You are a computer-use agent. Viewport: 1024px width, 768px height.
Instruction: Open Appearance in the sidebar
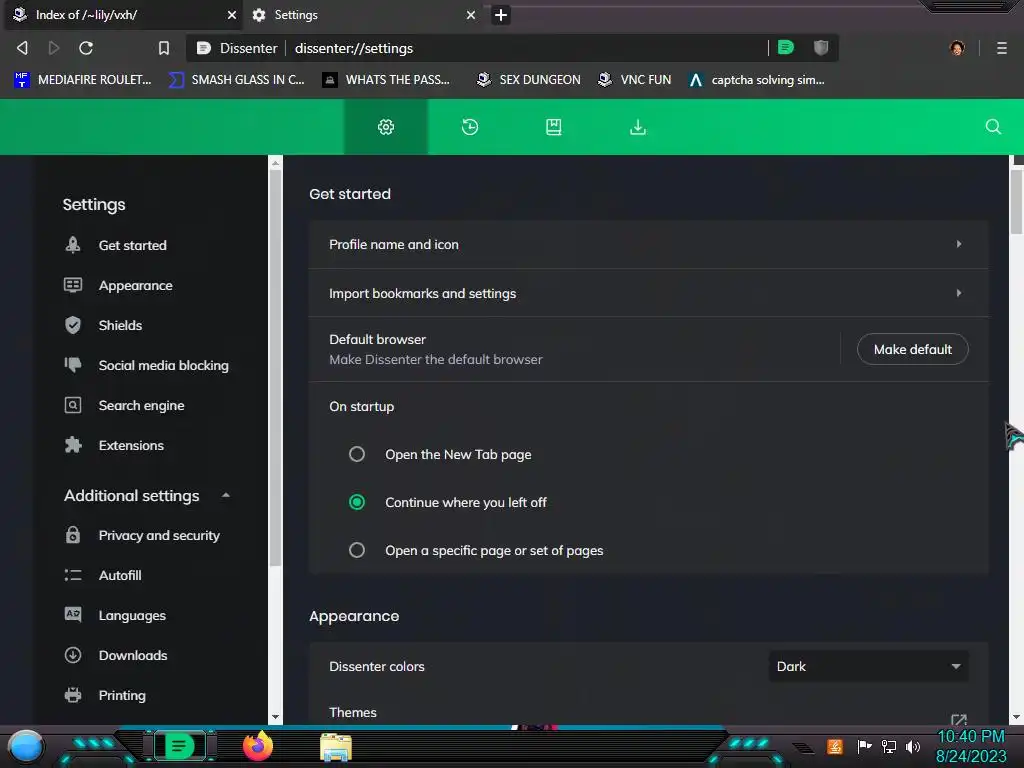136,285
